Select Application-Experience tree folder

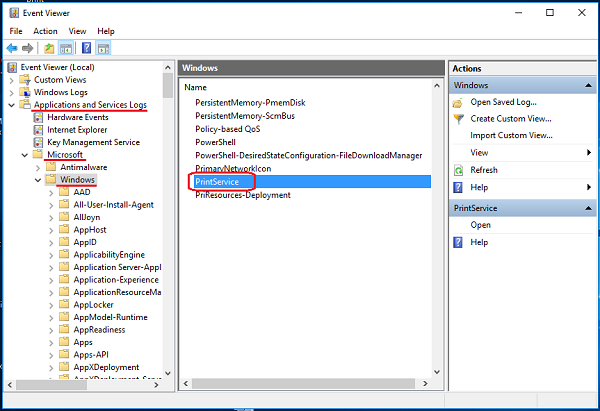coord(116,280)
